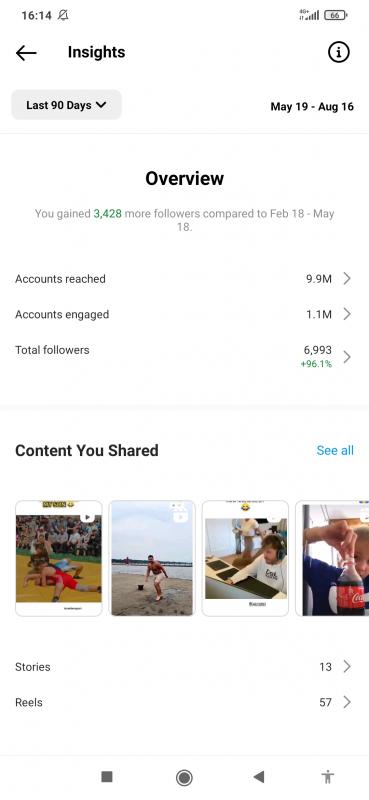The width and height of the screenshot is (369, 800).
Task: Select the Accounts reached row label
Action: pyautogui.click(x=60, y=279)
